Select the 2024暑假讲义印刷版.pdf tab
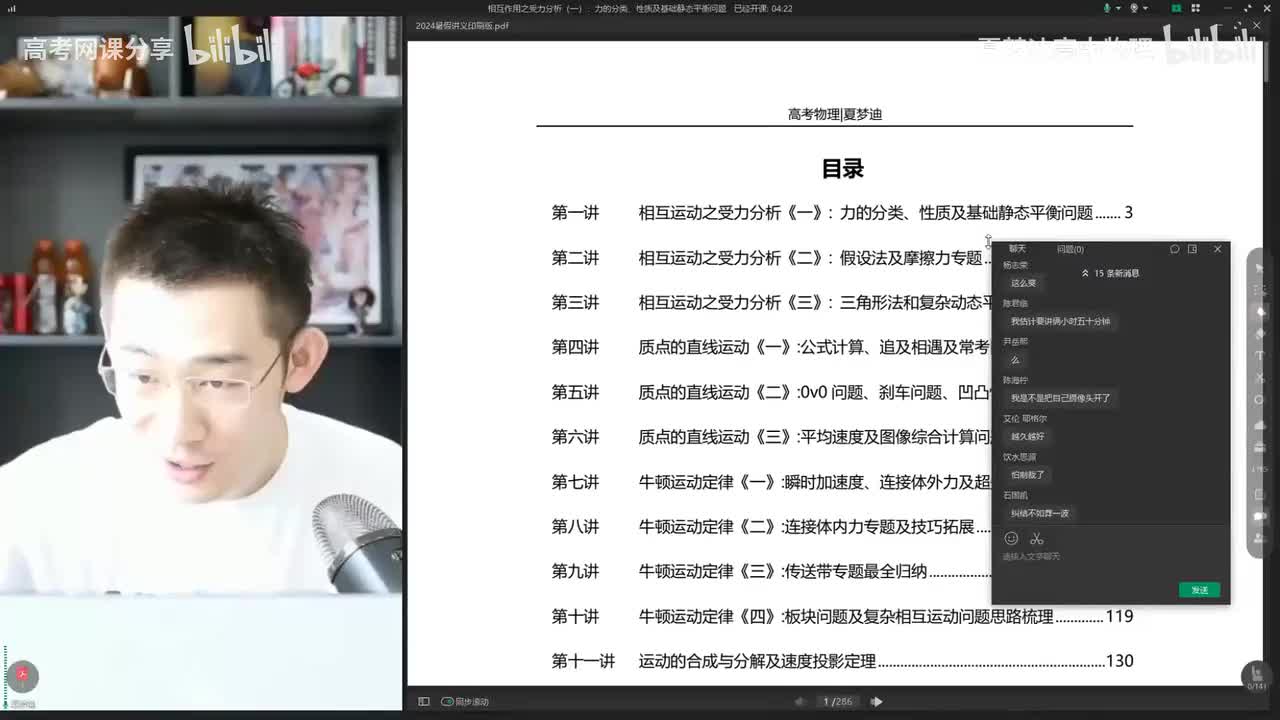 462,25
